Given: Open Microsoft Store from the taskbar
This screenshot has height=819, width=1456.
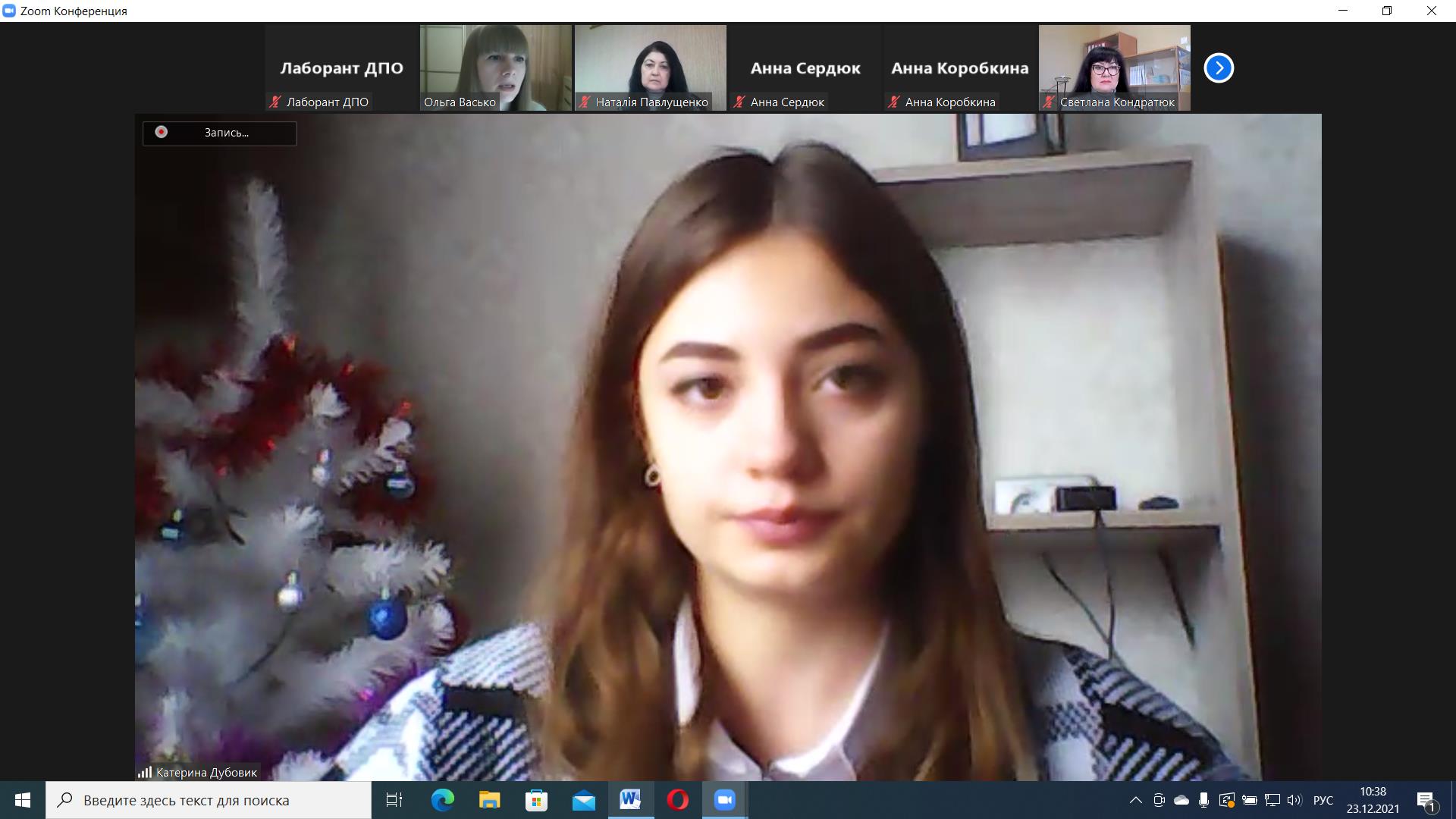Looking at the screenshot, I should tap(536, 800).
